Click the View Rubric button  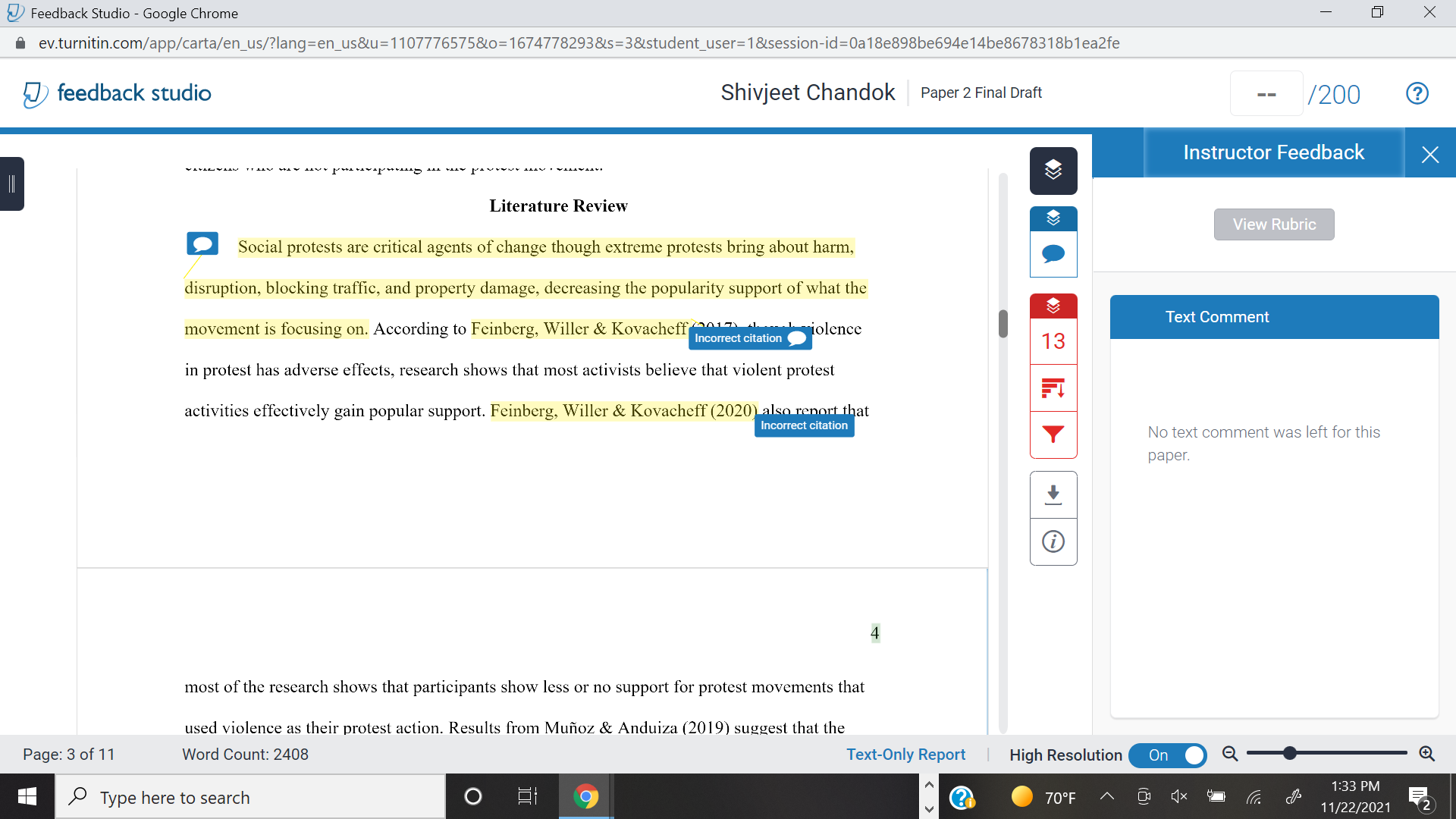pos(1274,224)
